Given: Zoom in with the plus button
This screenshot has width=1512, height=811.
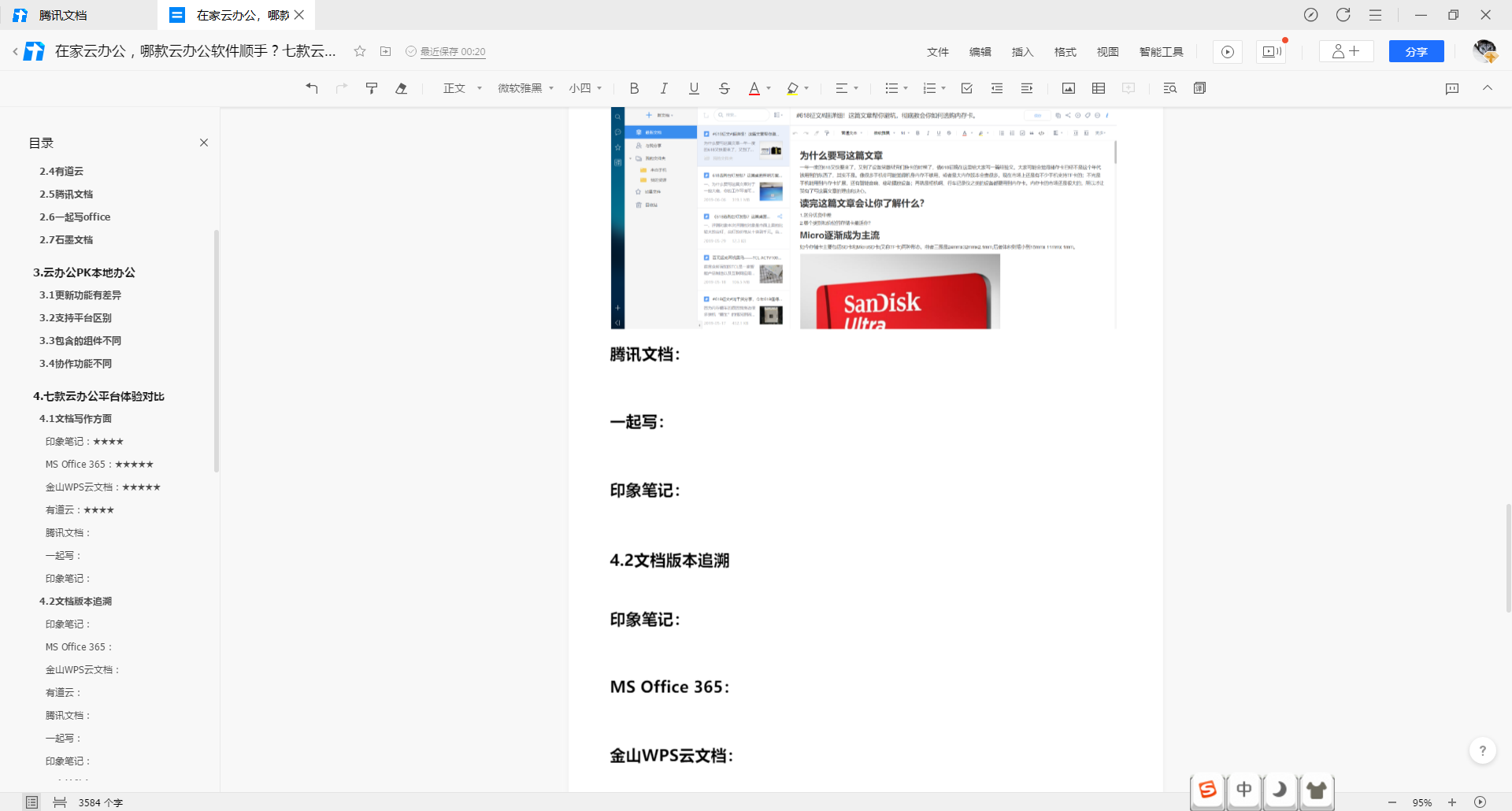Looking at the screenshot, I should pos(1452,802).
